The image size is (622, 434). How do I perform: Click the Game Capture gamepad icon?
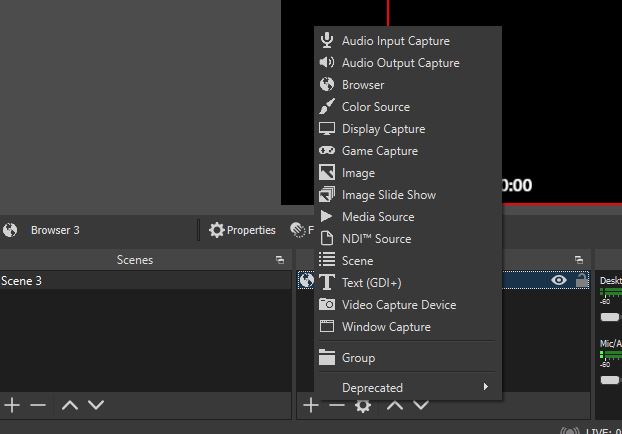tap(327, 150)
